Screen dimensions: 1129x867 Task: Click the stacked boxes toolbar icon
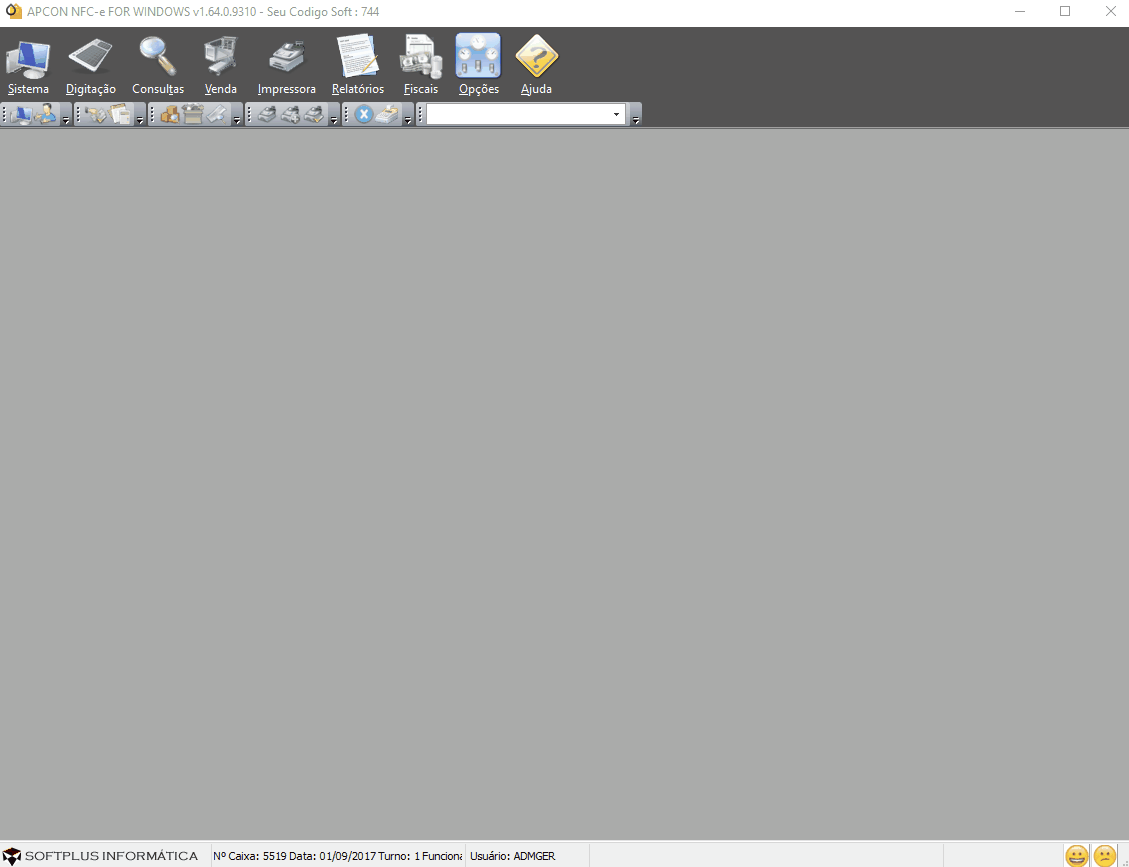pyautogui.click(x=169, y=114)
